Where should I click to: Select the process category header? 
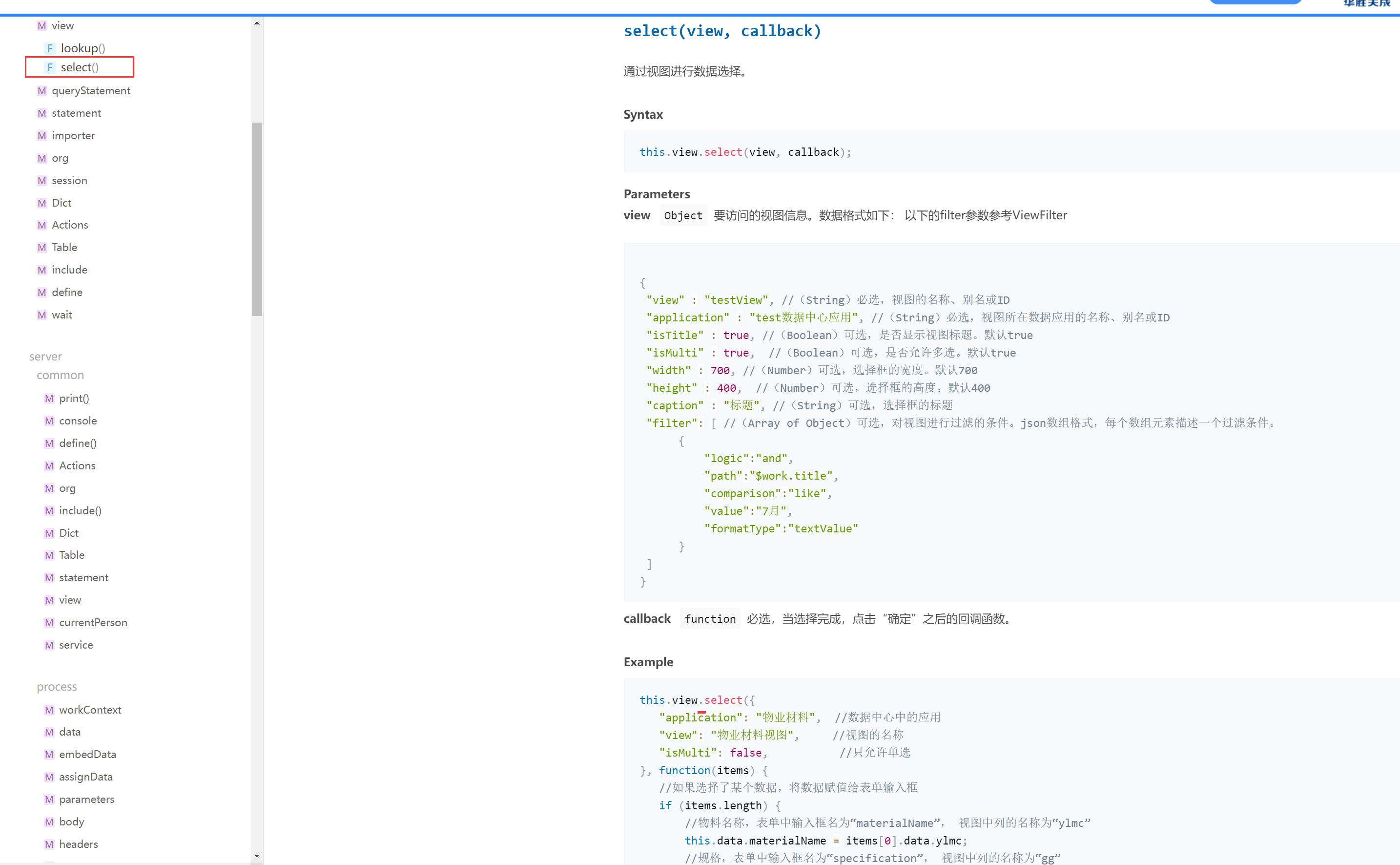click(57, 687)
